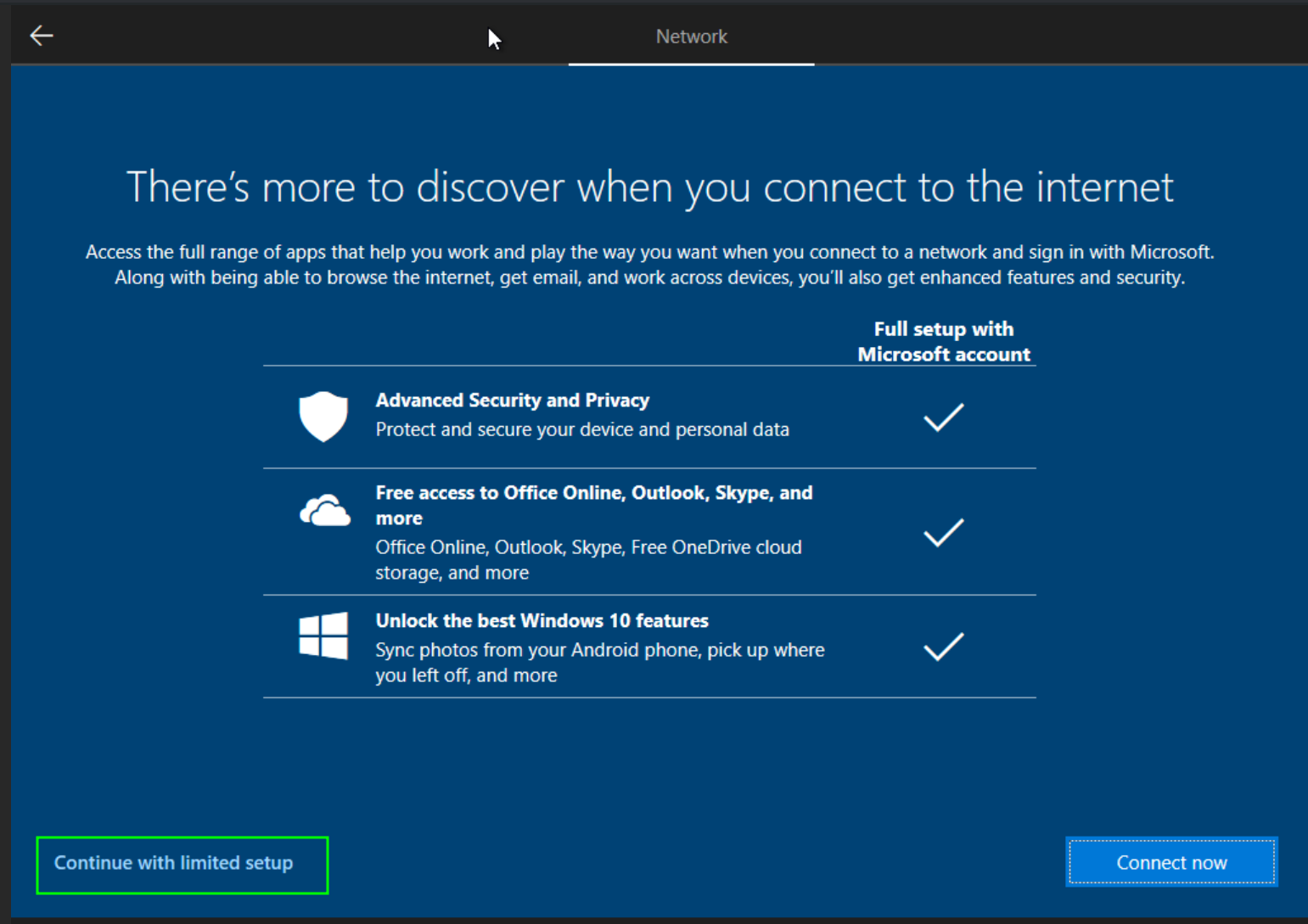
Task: Select Unlock the best Windows 10 features title
Action: pos(542,621)
